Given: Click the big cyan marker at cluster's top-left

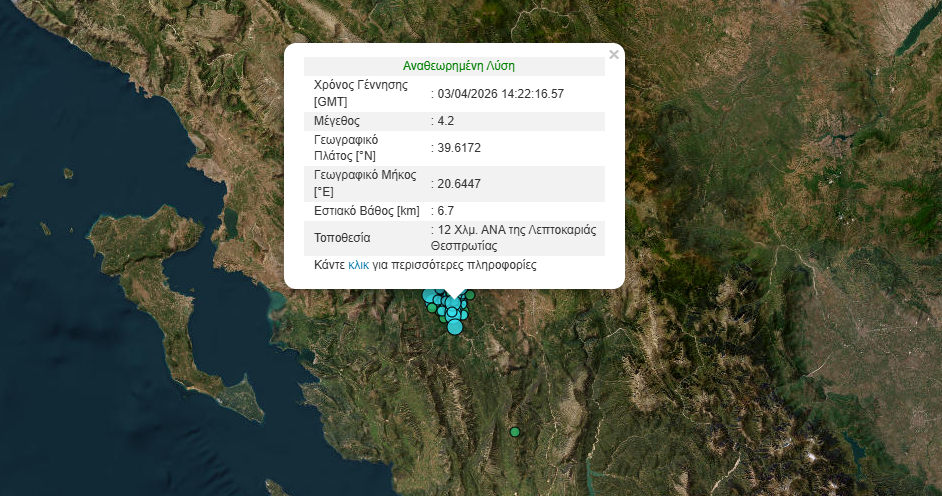Looking at the screenshot, I should pos(430,295).
